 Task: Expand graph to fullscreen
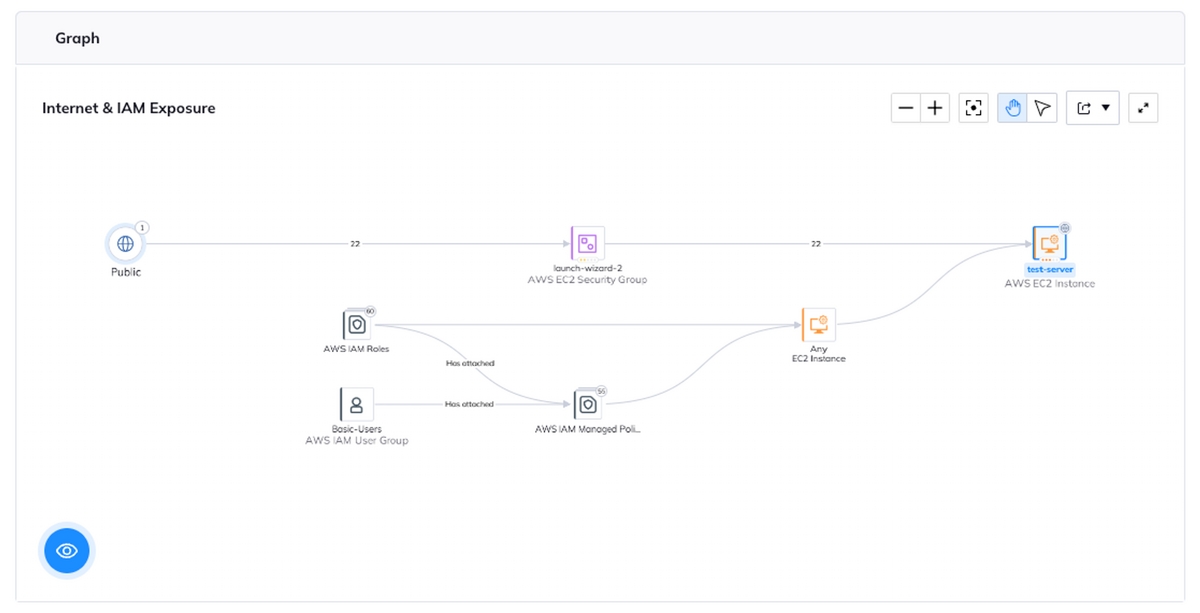[1143, 108]
